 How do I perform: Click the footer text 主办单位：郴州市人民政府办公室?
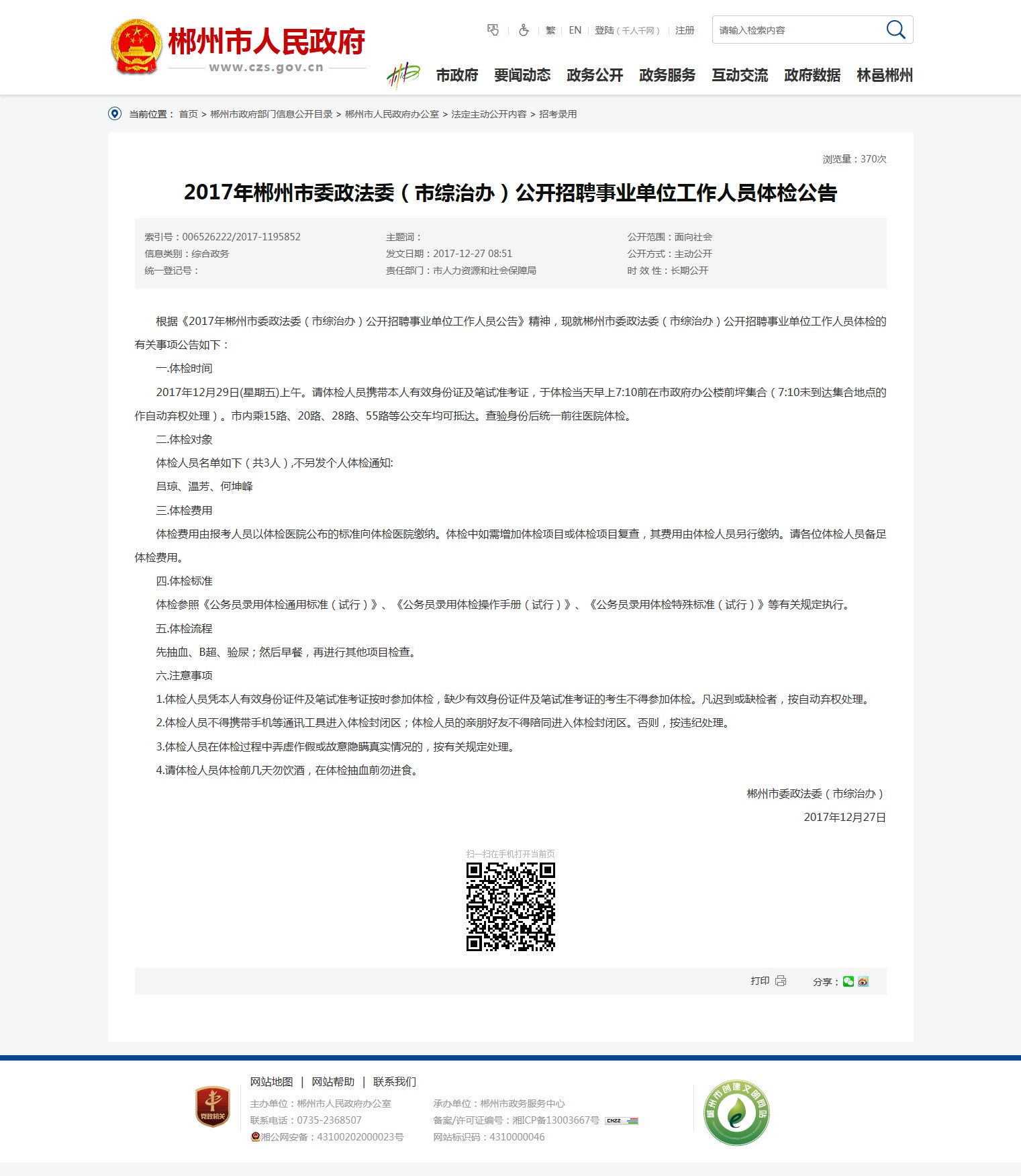tap(321, 1104)
